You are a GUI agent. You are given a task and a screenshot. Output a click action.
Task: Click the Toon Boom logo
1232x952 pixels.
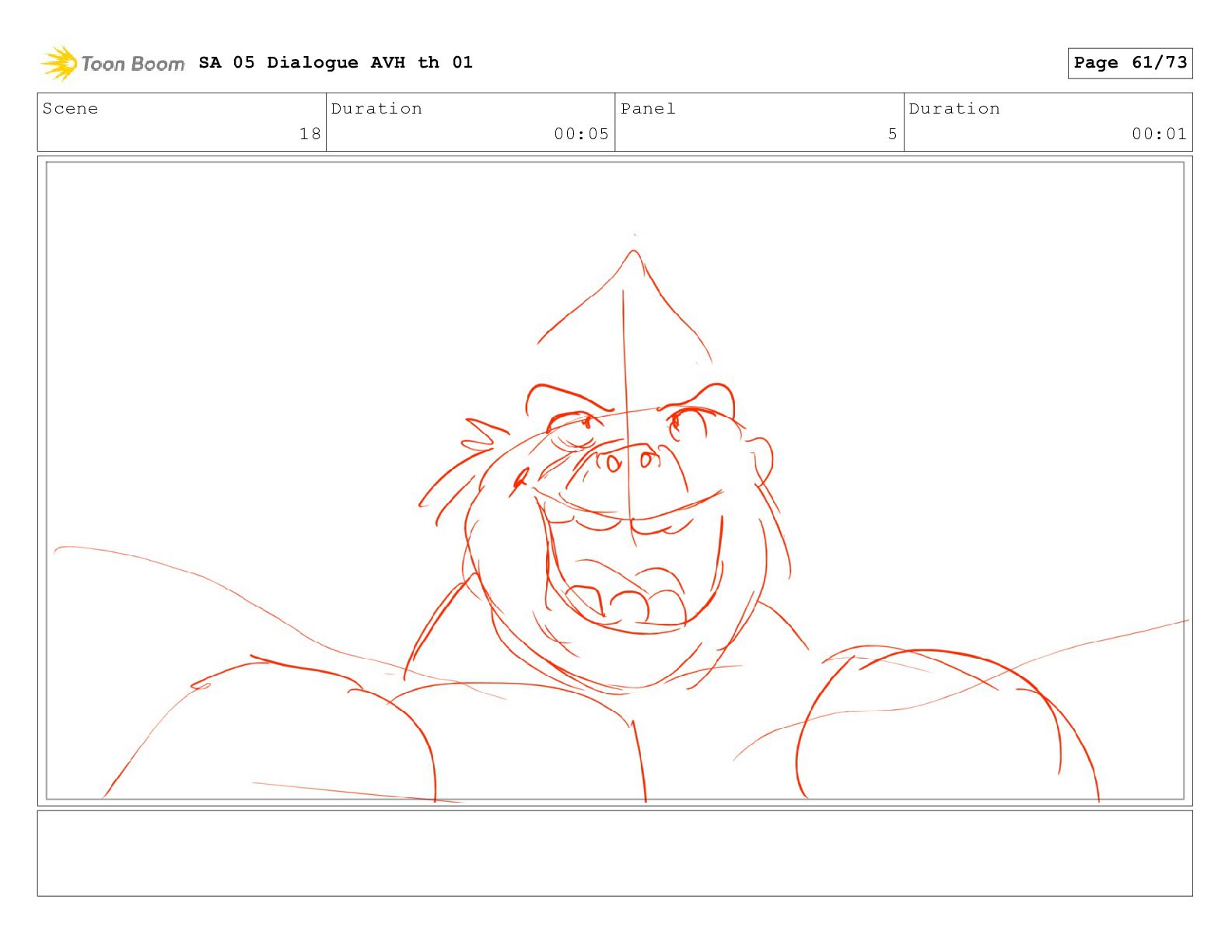[x=113, y=63]
